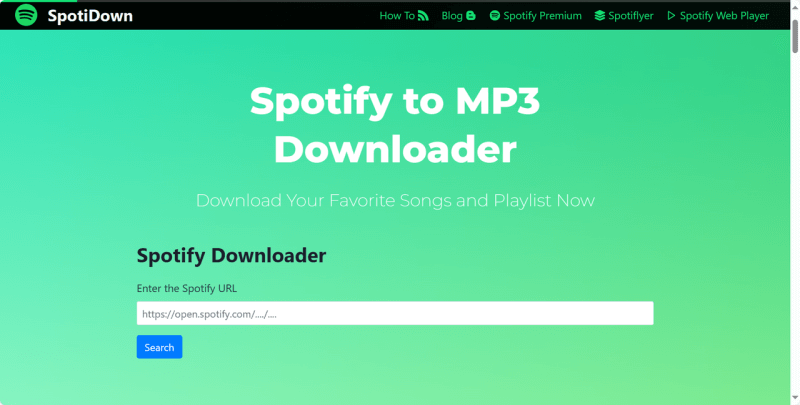
Task: Click the scrollbar up arrow
Action: pos(795,8)
